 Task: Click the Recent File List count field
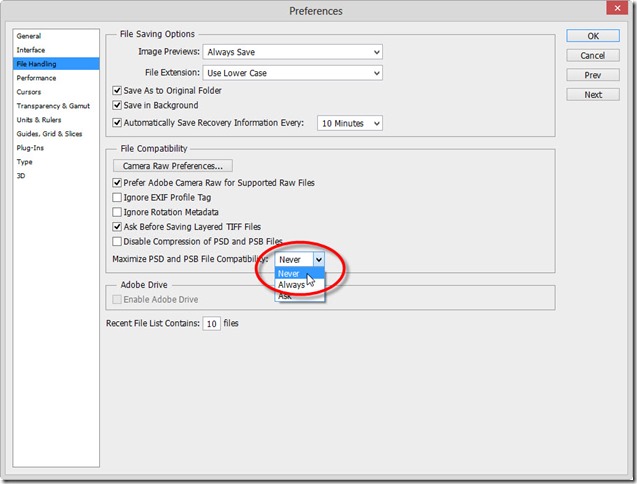(x=212, y=324)
